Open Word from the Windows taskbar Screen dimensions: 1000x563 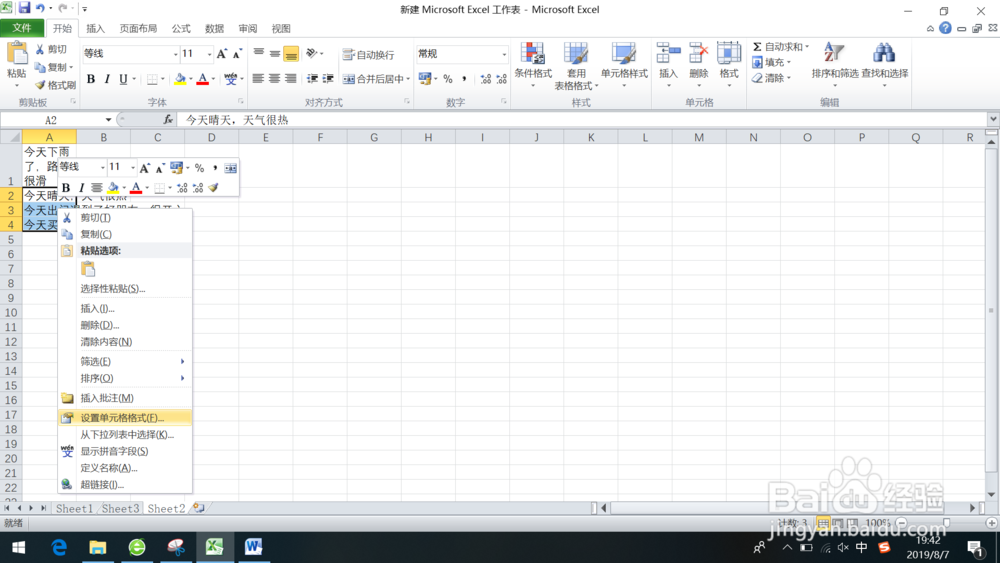coord(253,546)
